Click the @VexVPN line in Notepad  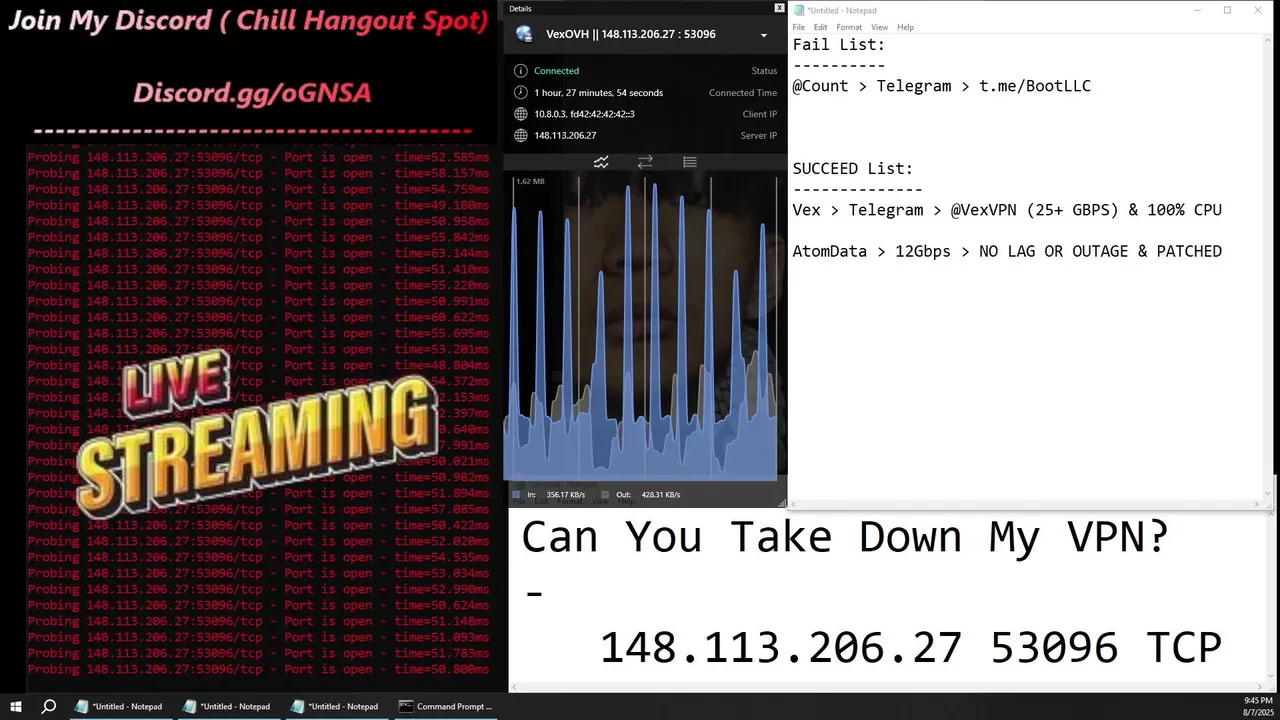(1007, 210)
